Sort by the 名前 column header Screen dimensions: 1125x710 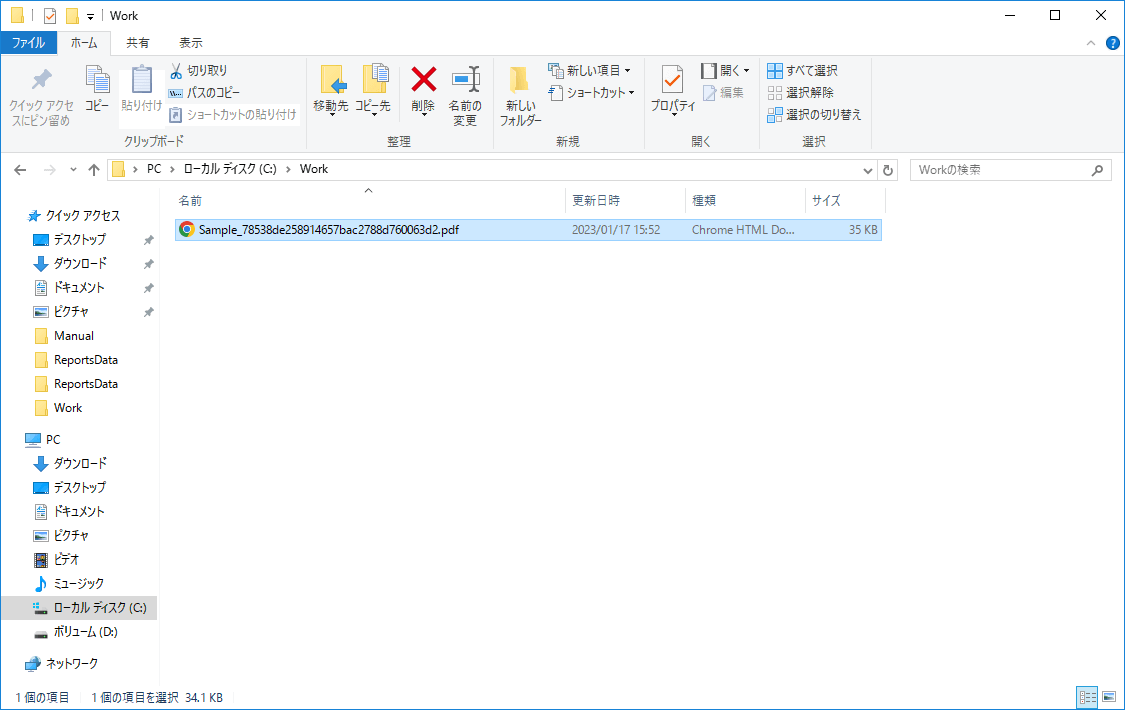tap(369, 201)
